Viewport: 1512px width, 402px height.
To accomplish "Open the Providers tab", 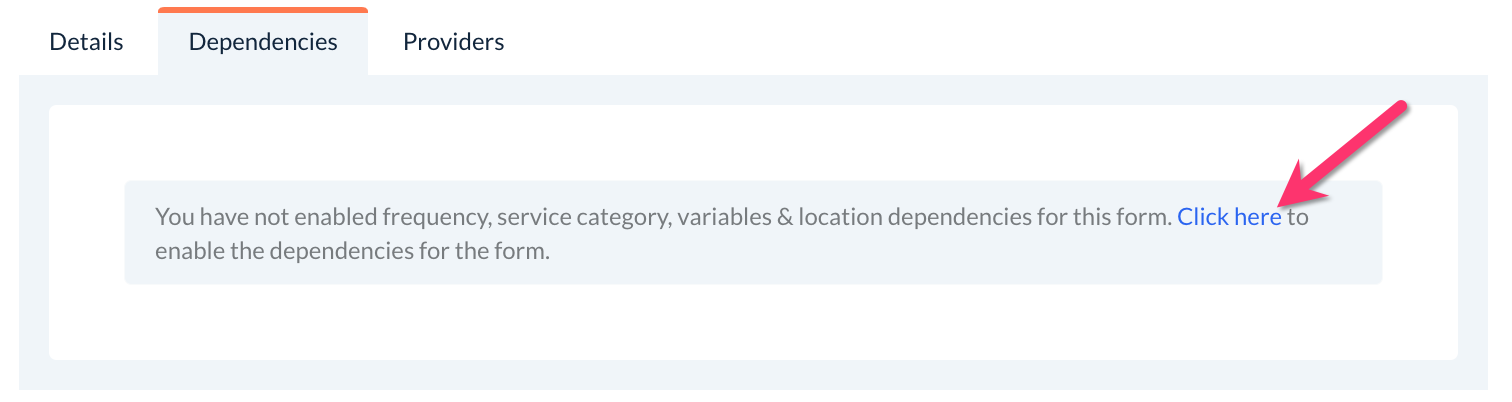I will pos(453,42).
